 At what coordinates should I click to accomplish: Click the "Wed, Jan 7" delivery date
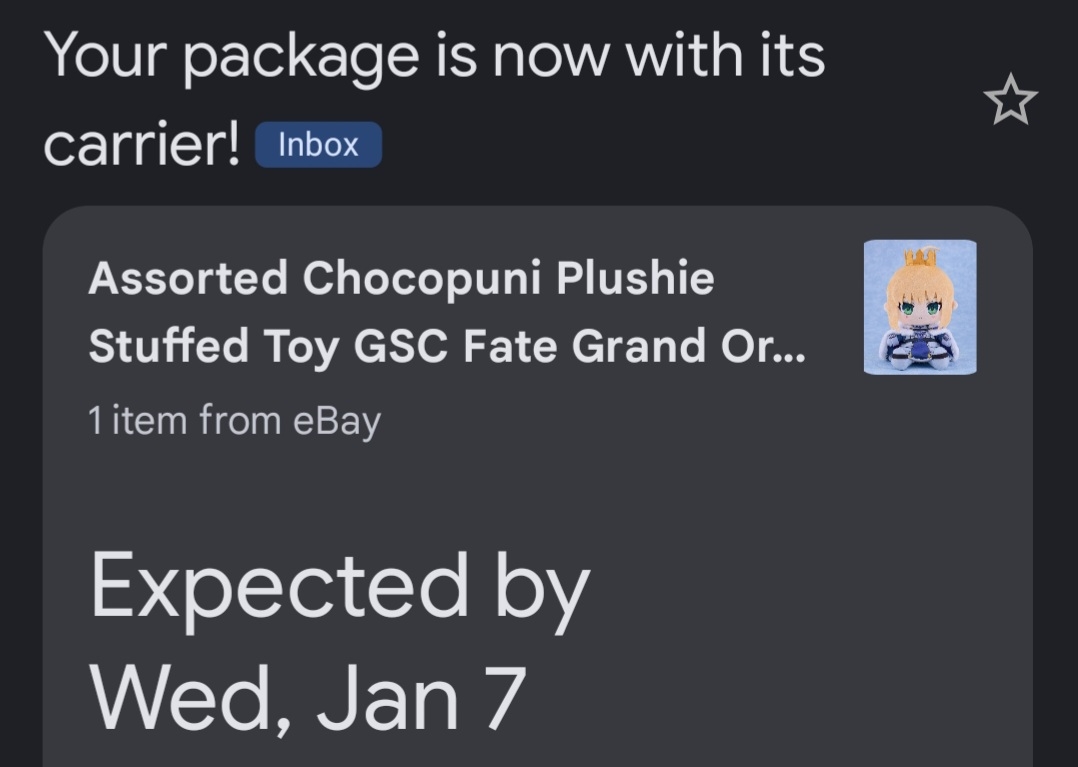click(308, 696)
